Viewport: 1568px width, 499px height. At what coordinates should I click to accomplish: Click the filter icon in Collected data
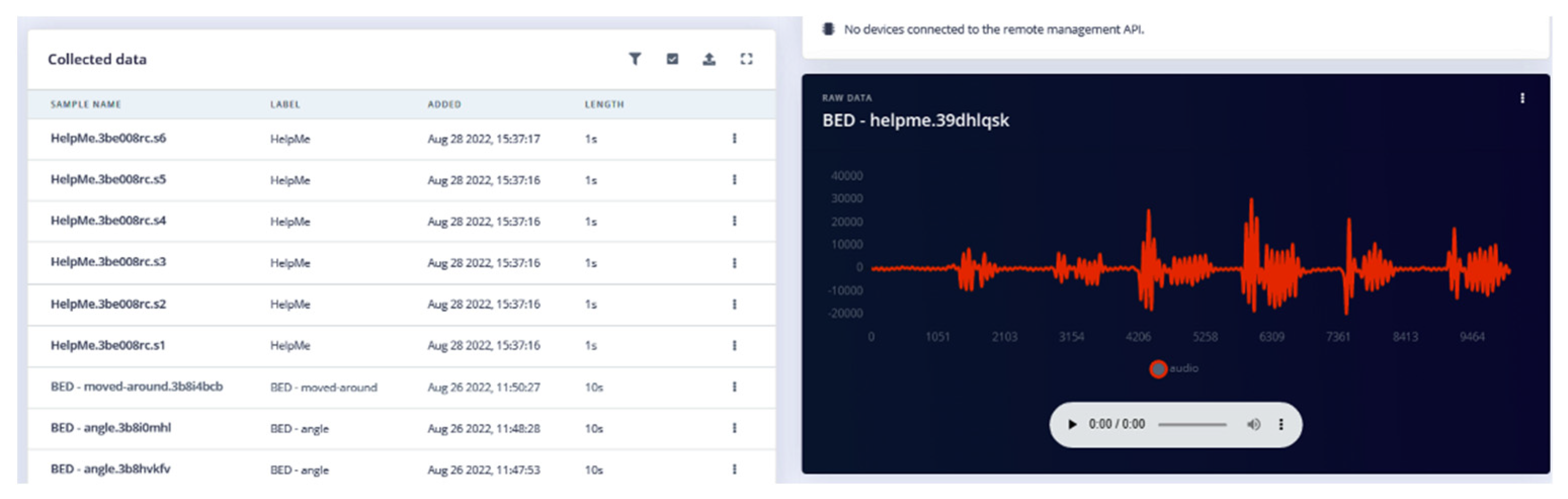tap(635, 59)
